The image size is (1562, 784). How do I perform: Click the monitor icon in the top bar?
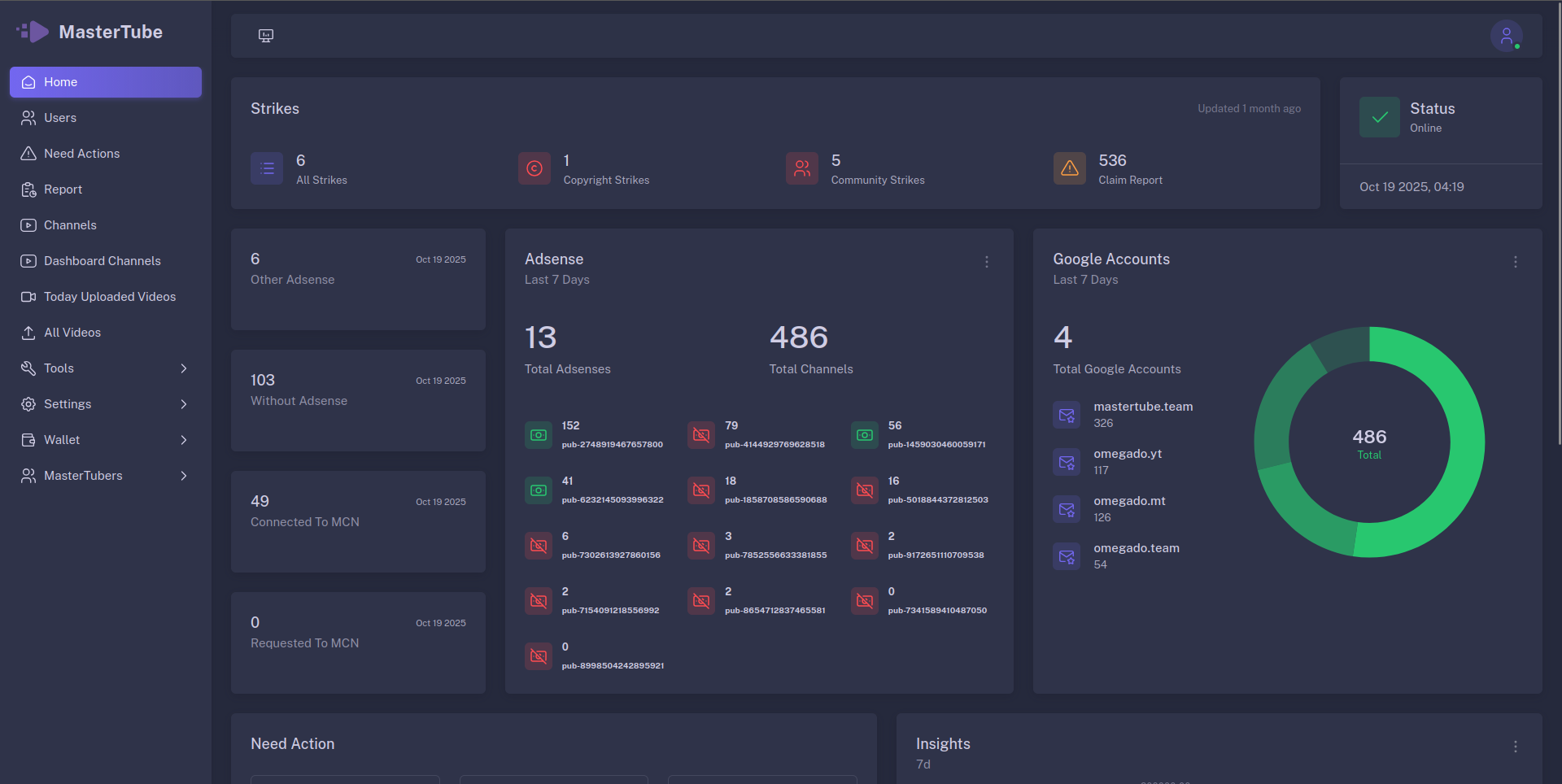click(x=265, y=35)
